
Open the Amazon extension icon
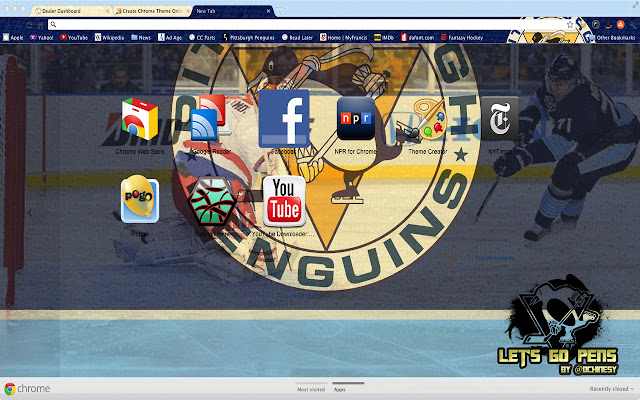pyautogui.click(x=608, y=24)
